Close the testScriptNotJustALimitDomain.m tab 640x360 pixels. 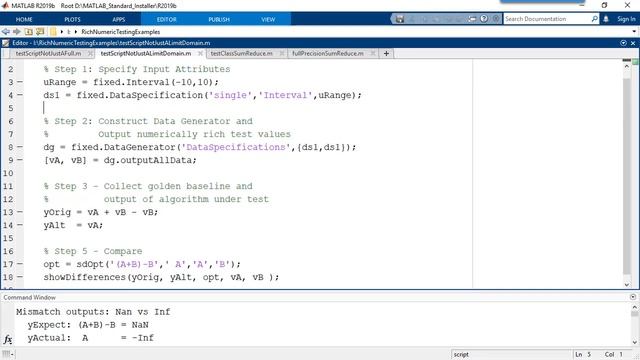[x=200, y=53]
